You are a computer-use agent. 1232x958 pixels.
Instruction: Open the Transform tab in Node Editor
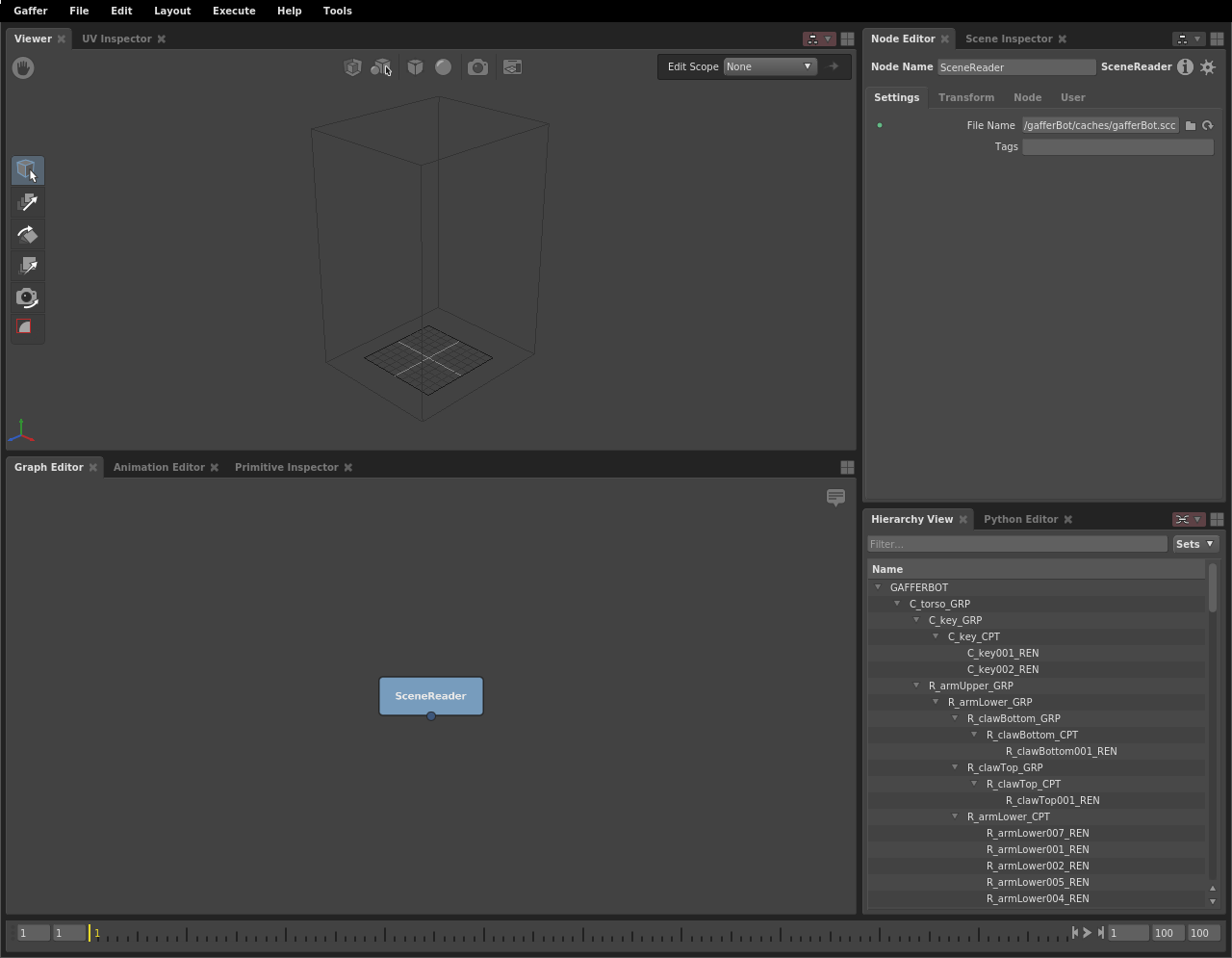tap(966, 97)
